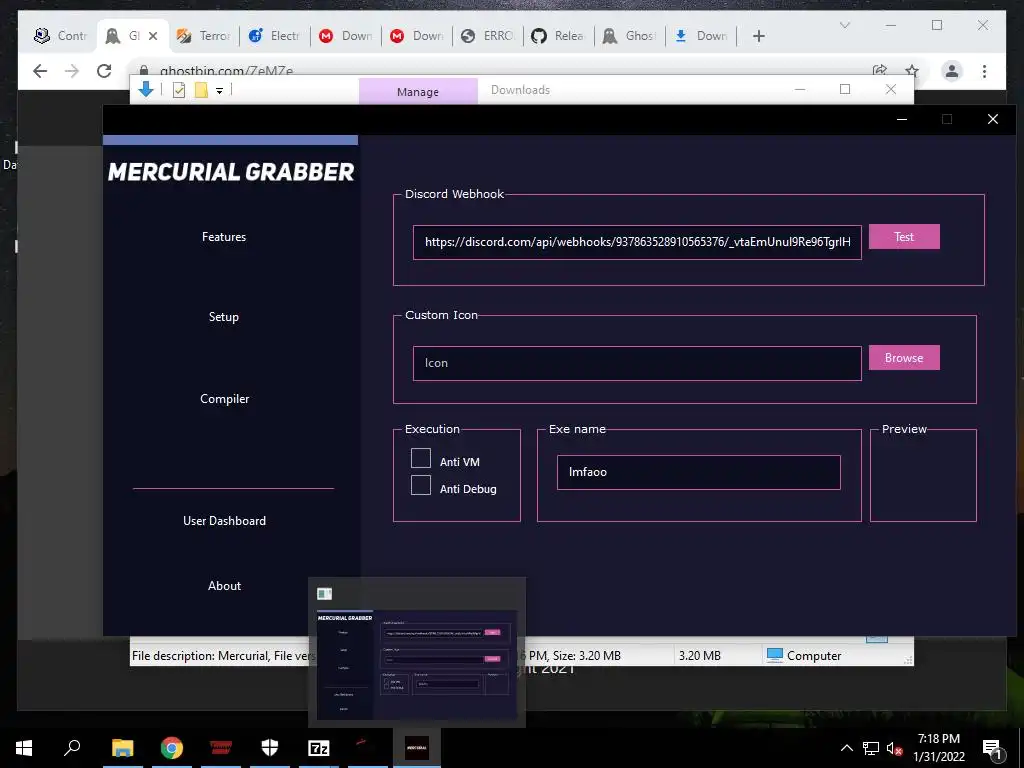Click the Discord Webhook URL field
This screenshot has width=1024, height=768.
637,242
